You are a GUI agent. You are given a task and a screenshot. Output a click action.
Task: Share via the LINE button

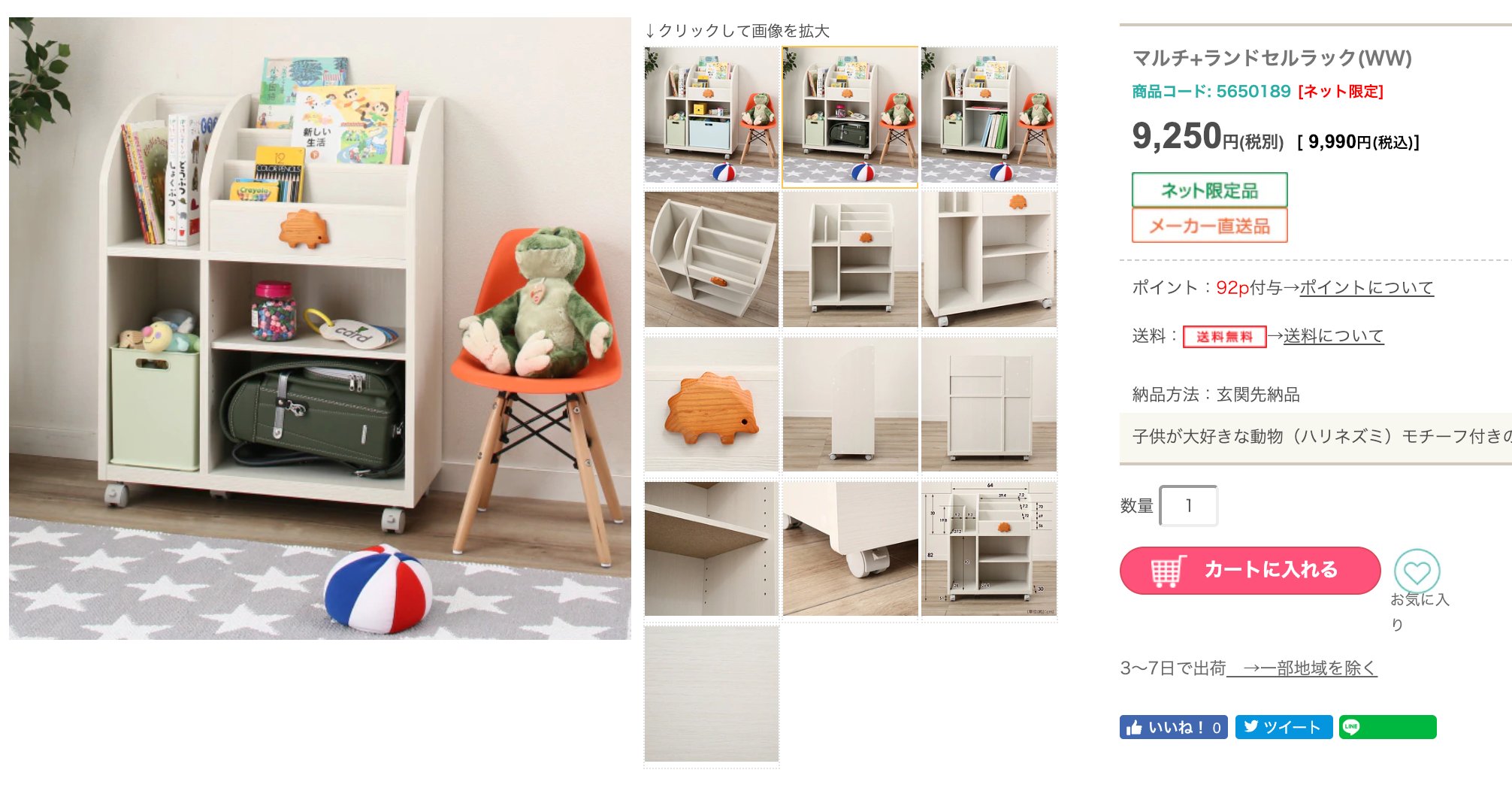point(1387,727)
